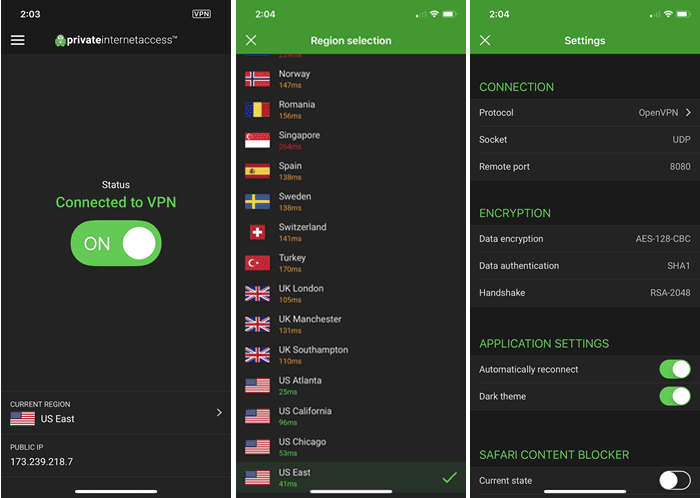Click the Singapore flag icon
The width and height of the screenshot is (700, 498).
point(258,140)
